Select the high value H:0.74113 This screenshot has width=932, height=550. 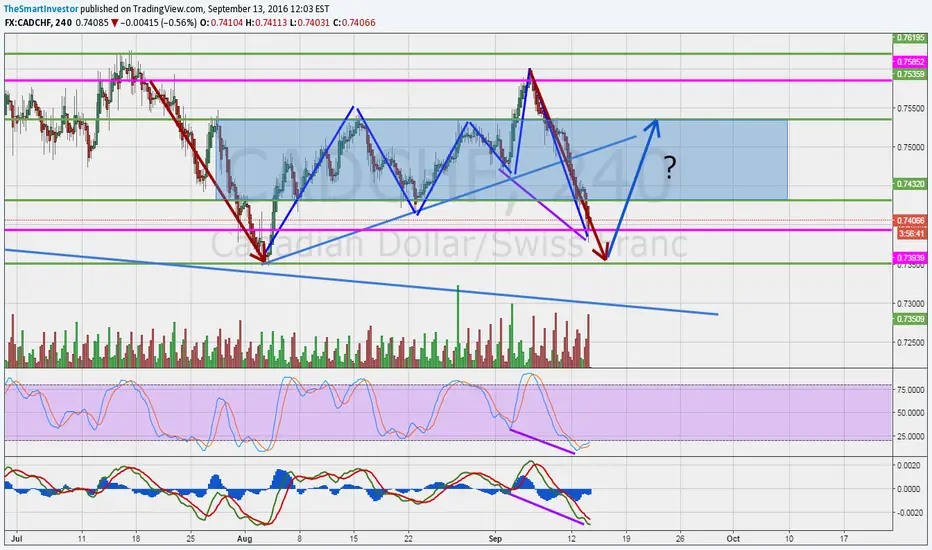pos(266,23)
